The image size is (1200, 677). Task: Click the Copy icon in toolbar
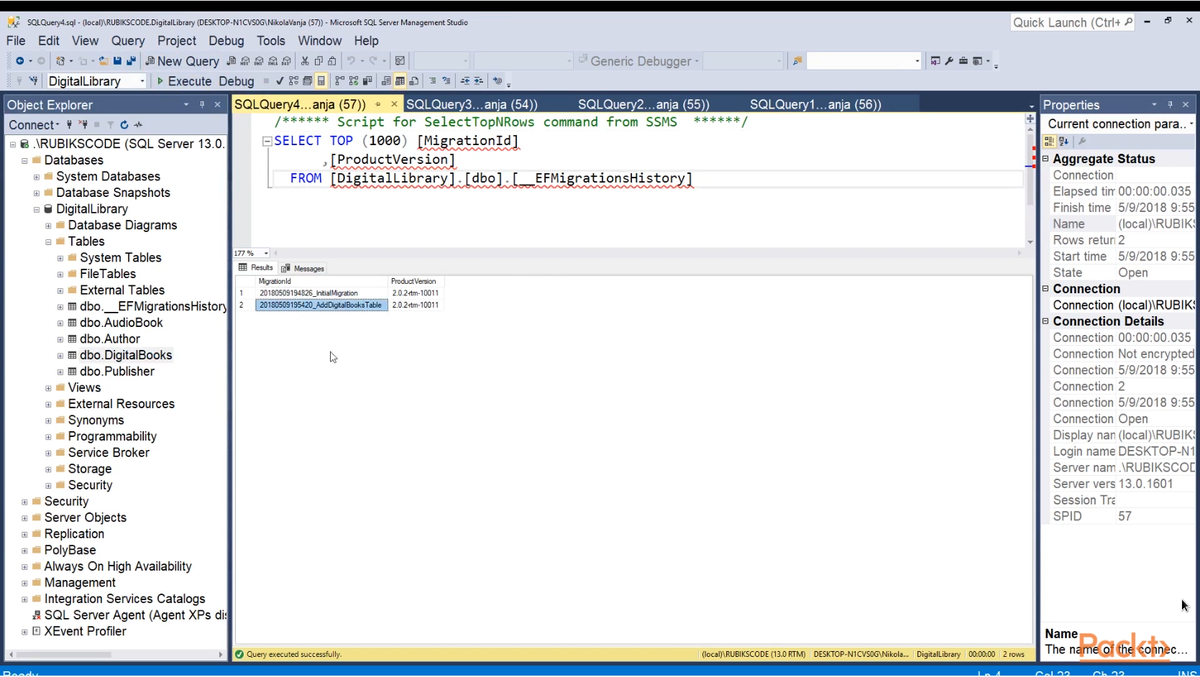point(318,61)
